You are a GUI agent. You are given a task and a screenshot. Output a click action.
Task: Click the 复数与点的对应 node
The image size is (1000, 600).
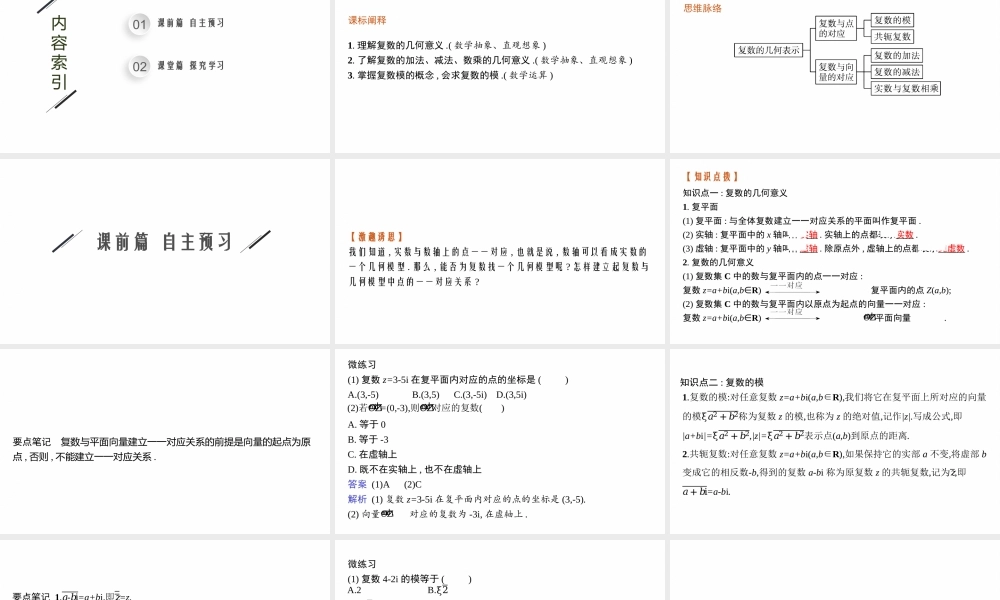coord(837,27)
